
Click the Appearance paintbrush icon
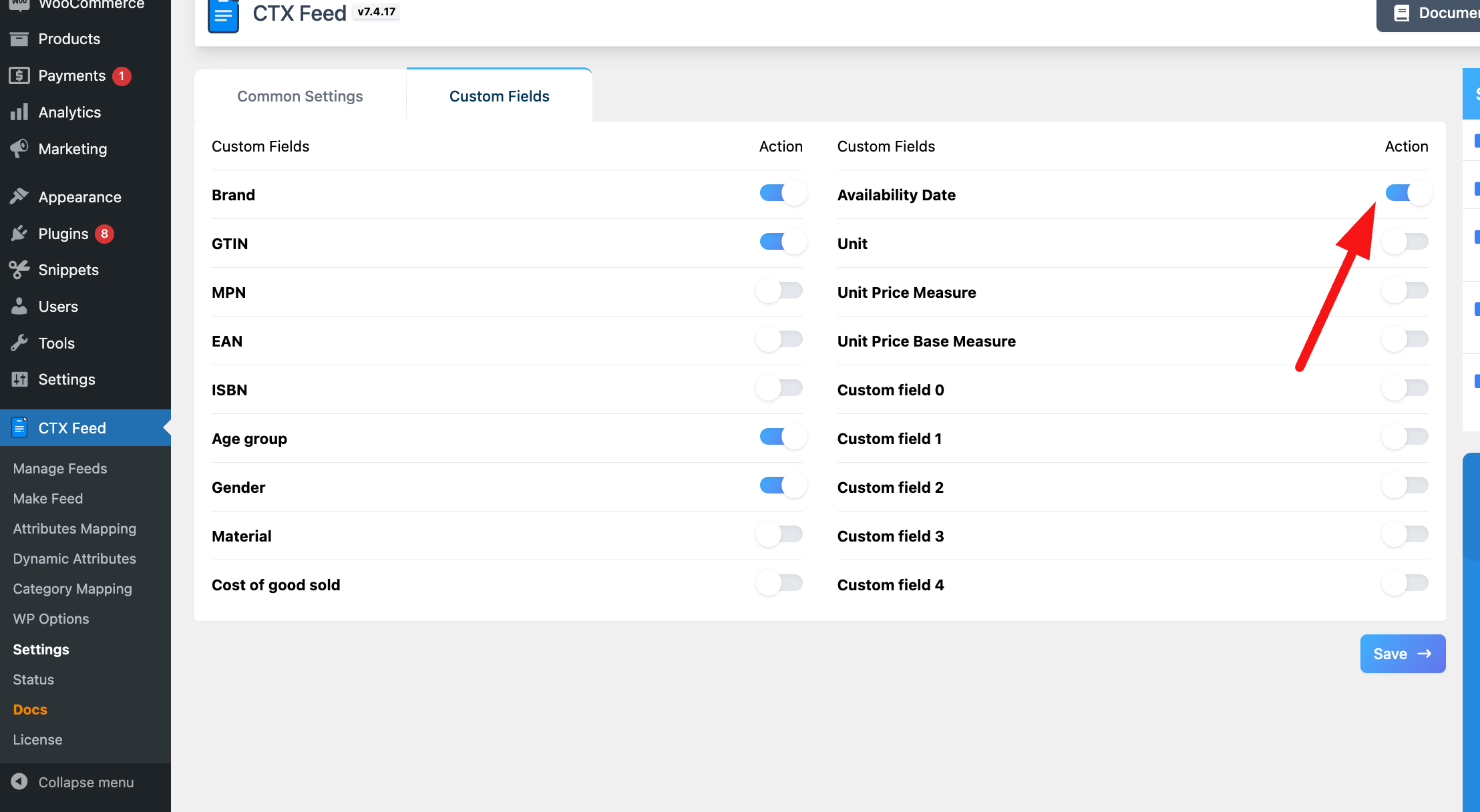click(19, 196)
